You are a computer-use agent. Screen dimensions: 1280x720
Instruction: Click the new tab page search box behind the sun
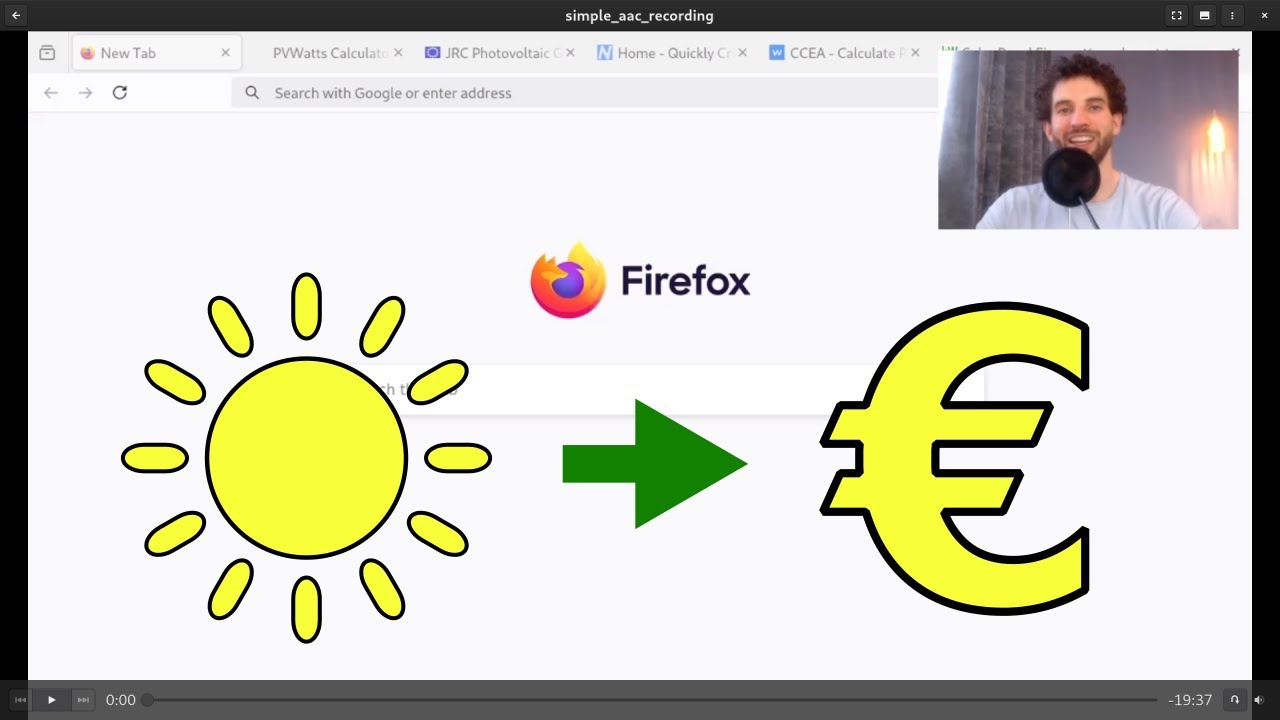coord(640,389)
